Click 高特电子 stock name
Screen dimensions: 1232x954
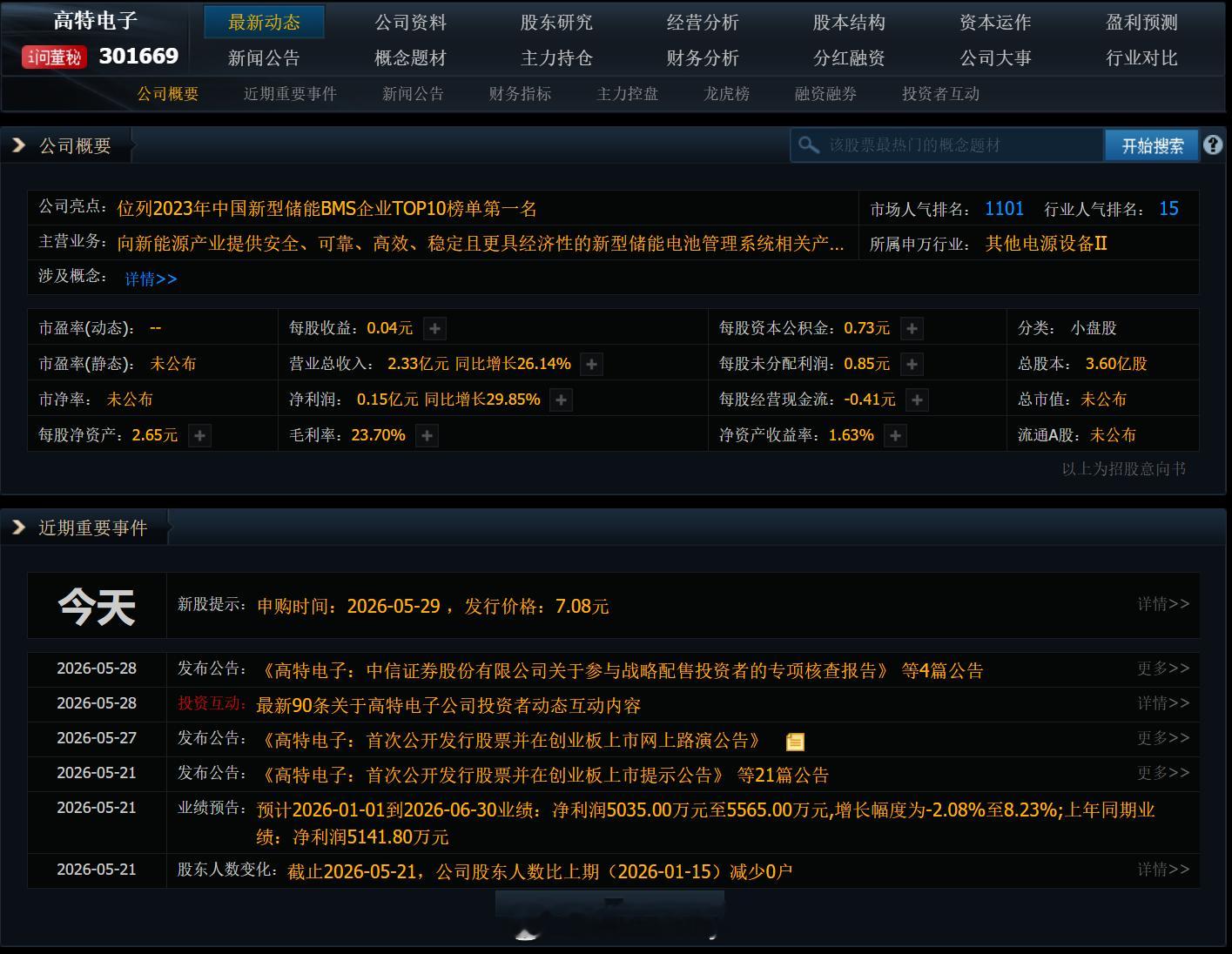pyautogui.click(x=96, y=21)
